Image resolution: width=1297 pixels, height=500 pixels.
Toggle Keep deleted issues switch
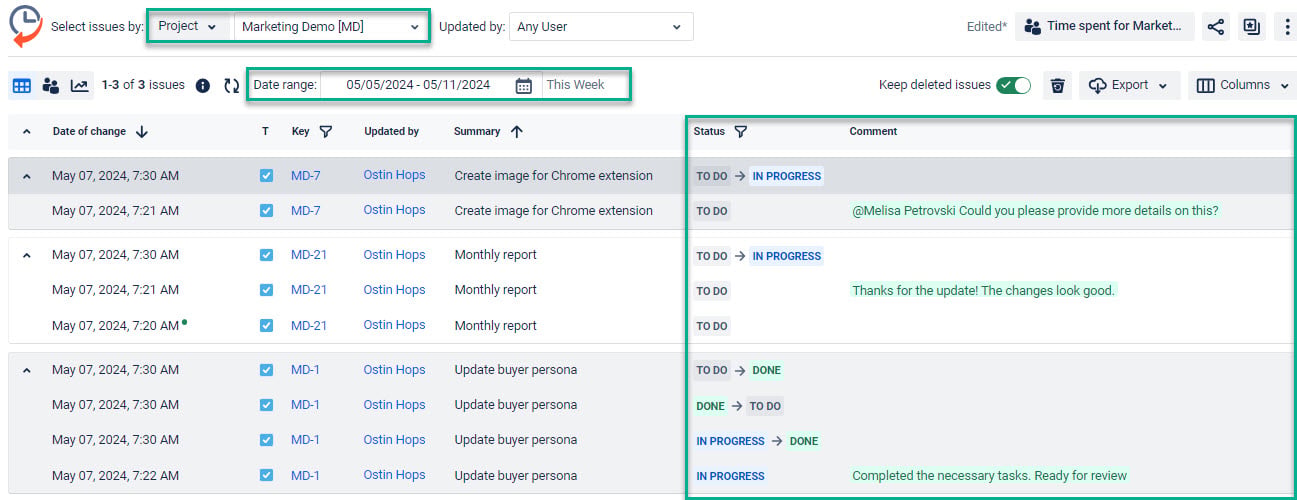pyautogui.click(x=1013, y=86)
